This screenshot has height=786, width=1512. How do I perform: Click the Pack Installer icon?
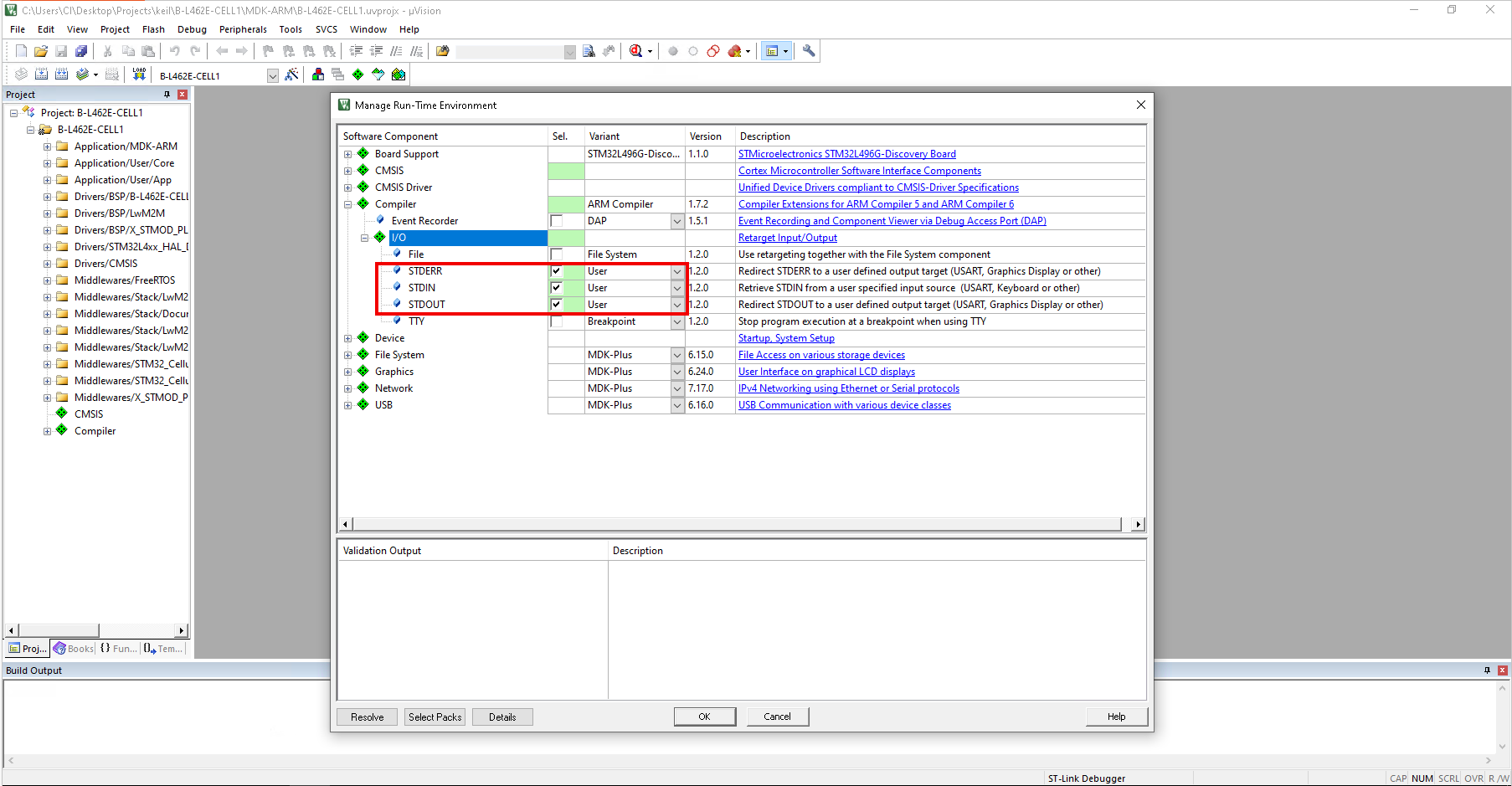point(399,74)
